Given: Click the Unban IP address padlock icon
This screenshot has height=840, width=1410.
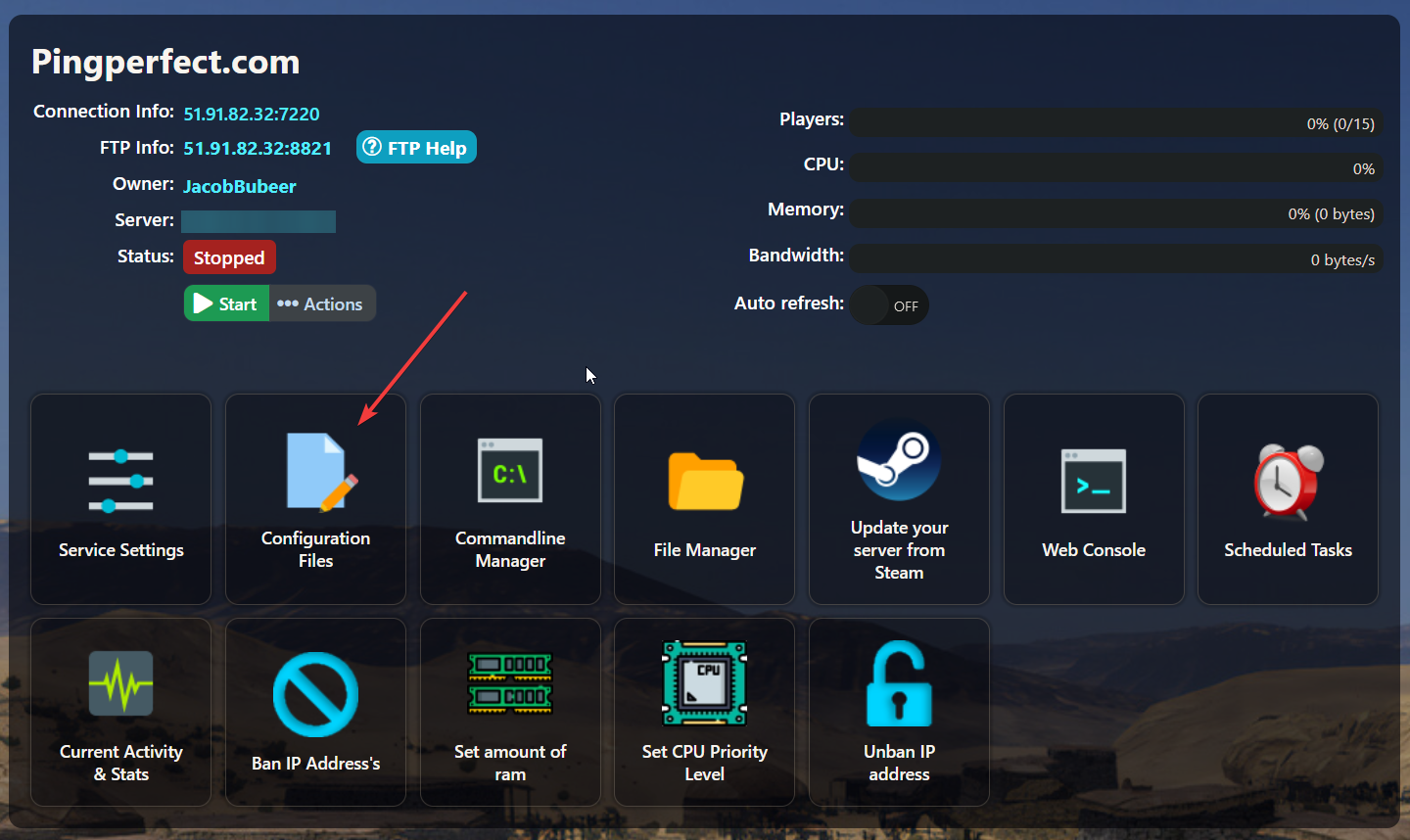Looking at the screenshot, I should 899,683.
